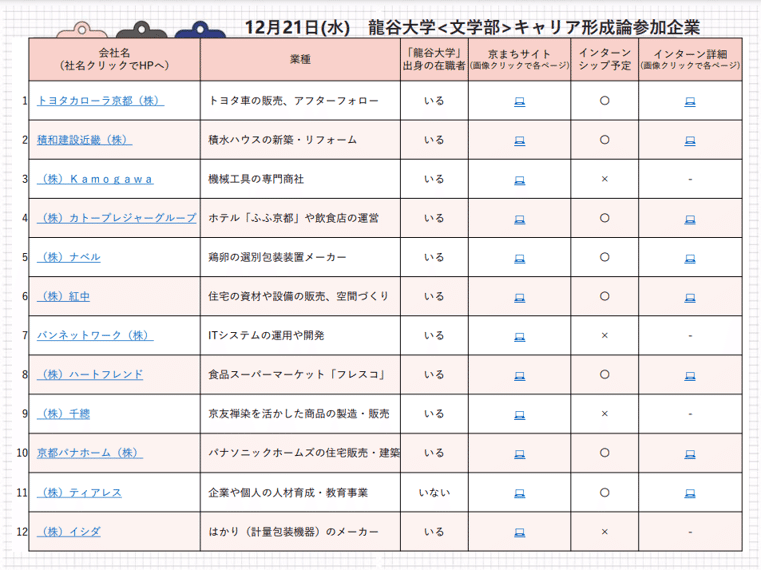Open トヨタカローラ京都（株） company link
Image resolution: width=761 pixels, height=570 pixels.
[100, 101]
